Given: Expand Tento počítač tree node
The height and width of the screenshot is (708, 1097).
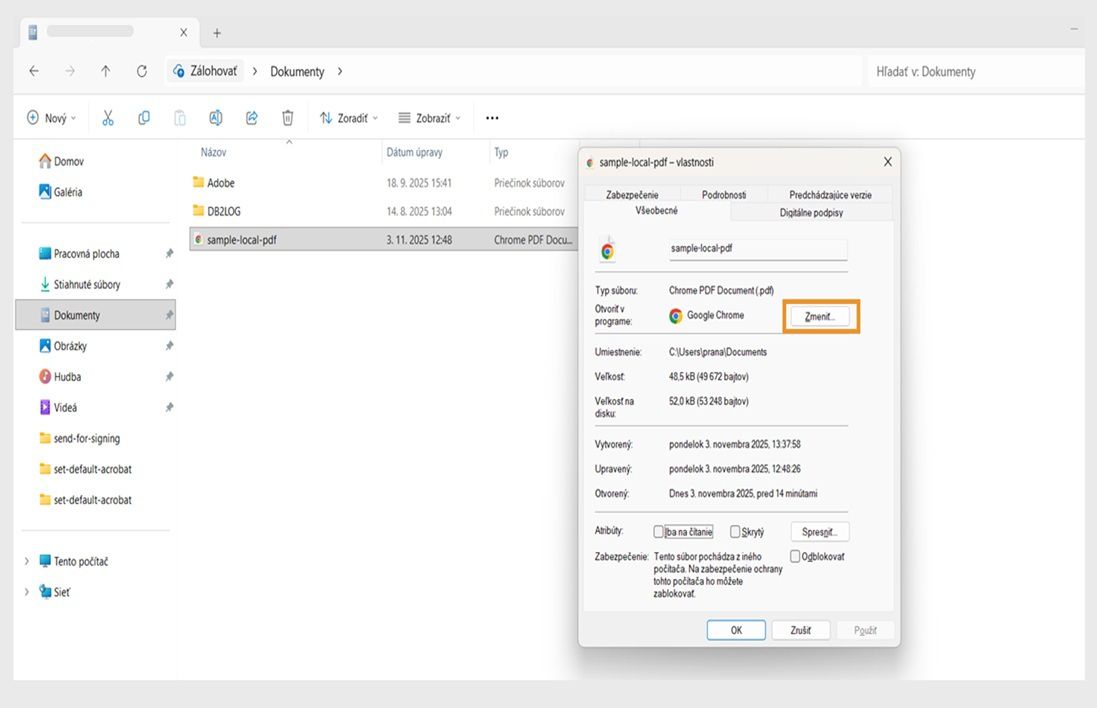Looking at the screenshot, I should (27, 561).
